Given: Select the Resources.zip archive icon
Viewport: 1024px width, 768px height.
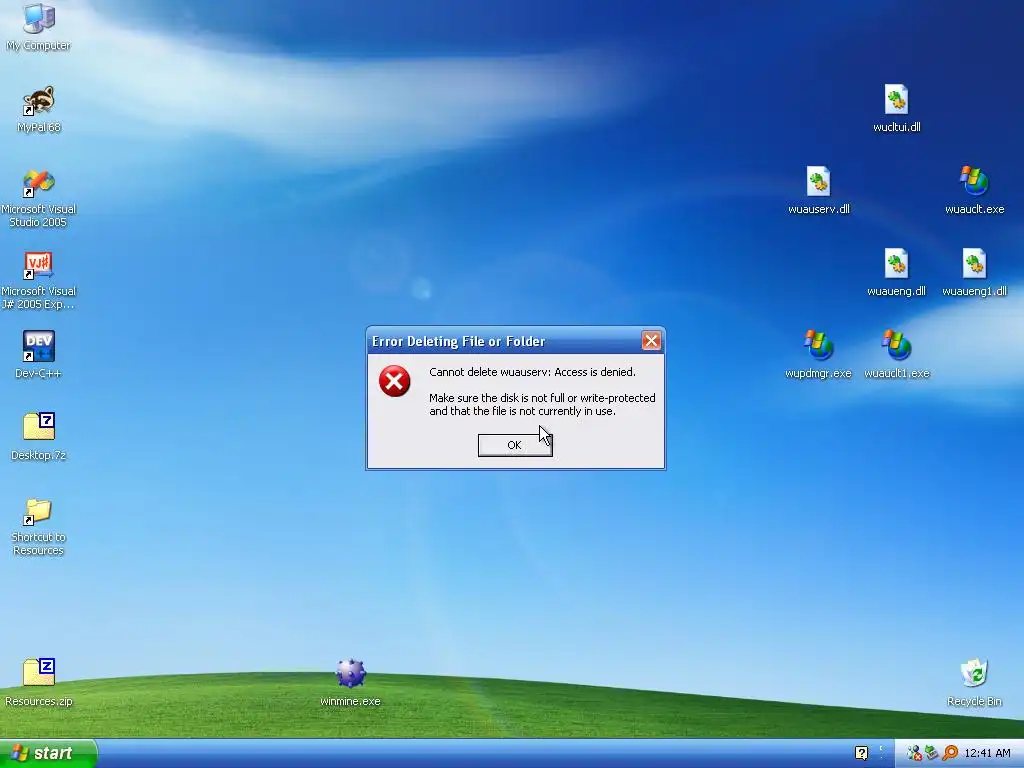Looking at the screenshot, I should click(39, 682).
